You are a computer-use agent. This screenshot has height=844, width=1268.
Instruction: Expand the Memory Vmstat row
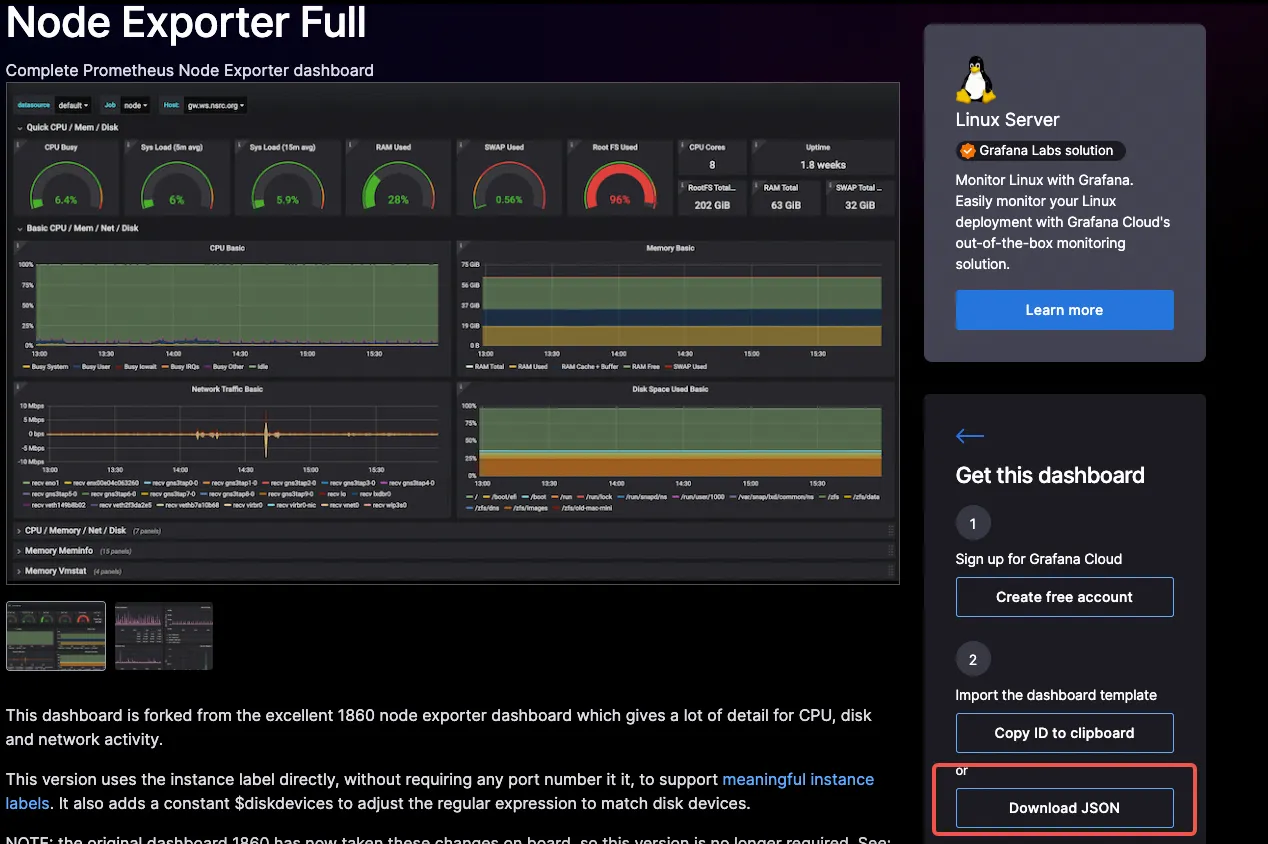pyautogui.click(x=55, y=571)
